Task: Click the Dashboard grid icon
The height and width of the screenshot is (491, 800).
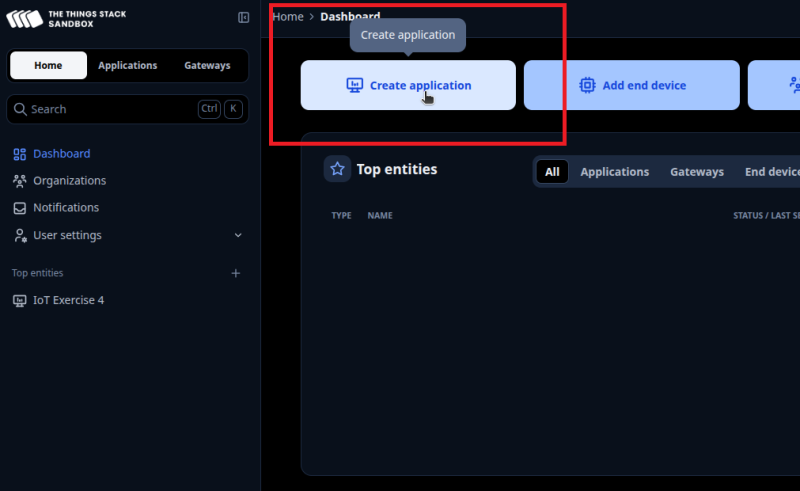Action: (x=19, y=154)
